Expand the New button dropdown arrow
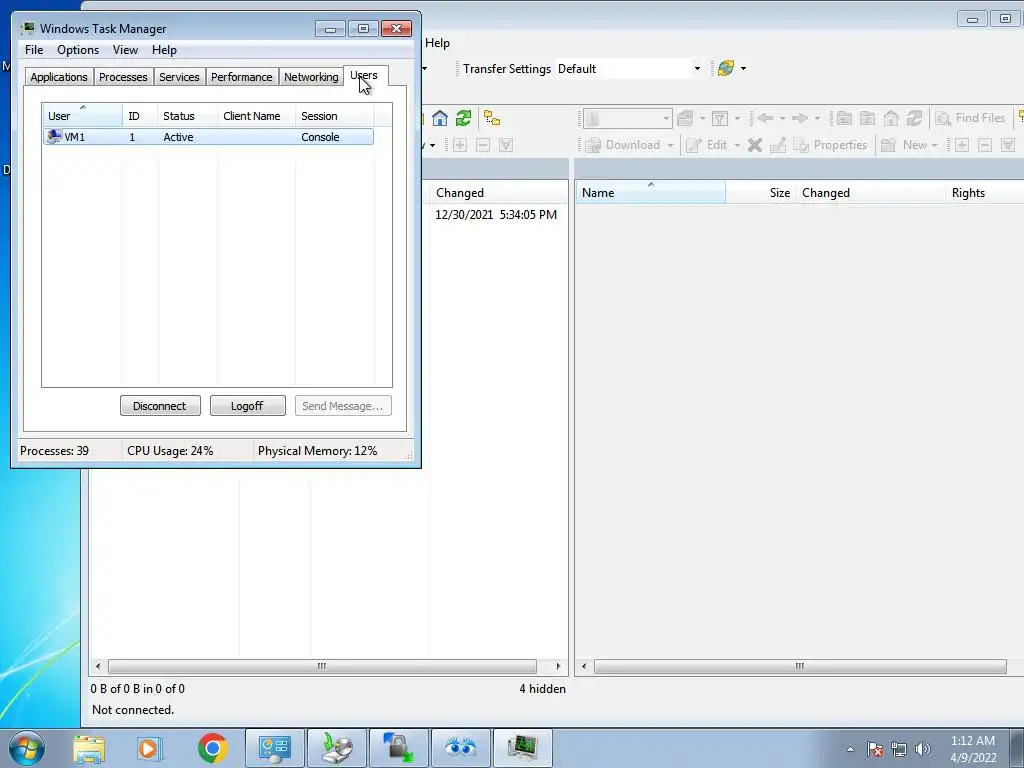 pos(935,145)
